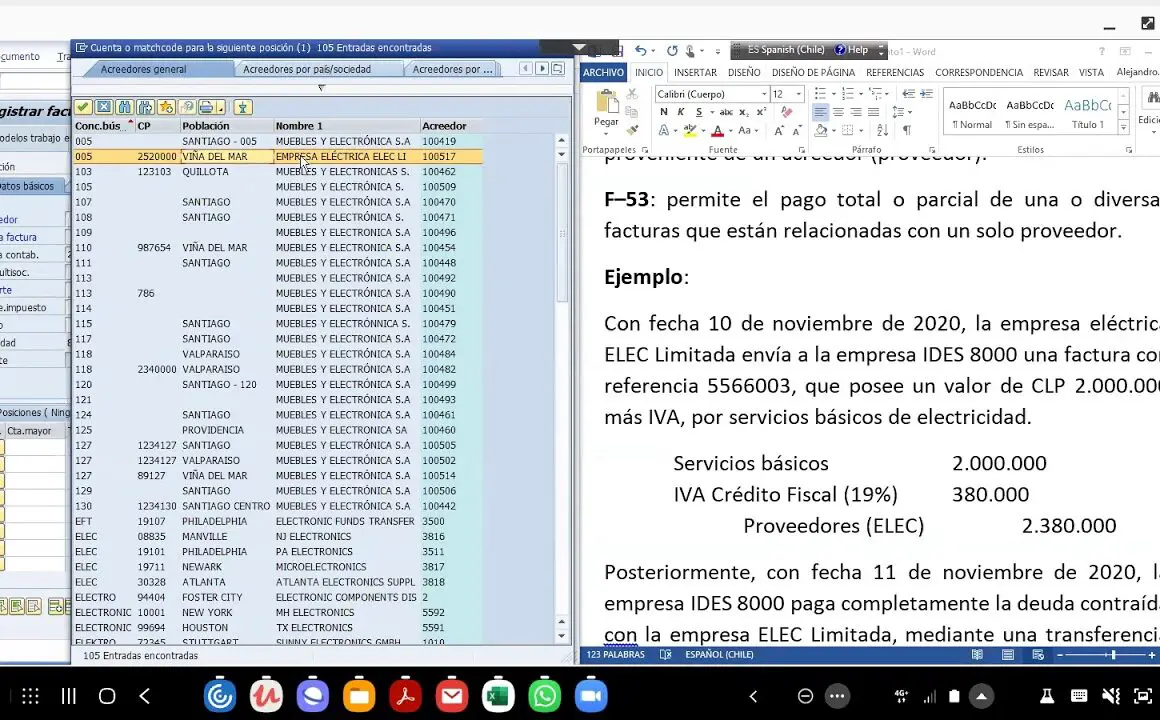Apply the Título 1 style
Image resolution: width=1160 pixels, height=720 pixels.
click(1088, 112)
